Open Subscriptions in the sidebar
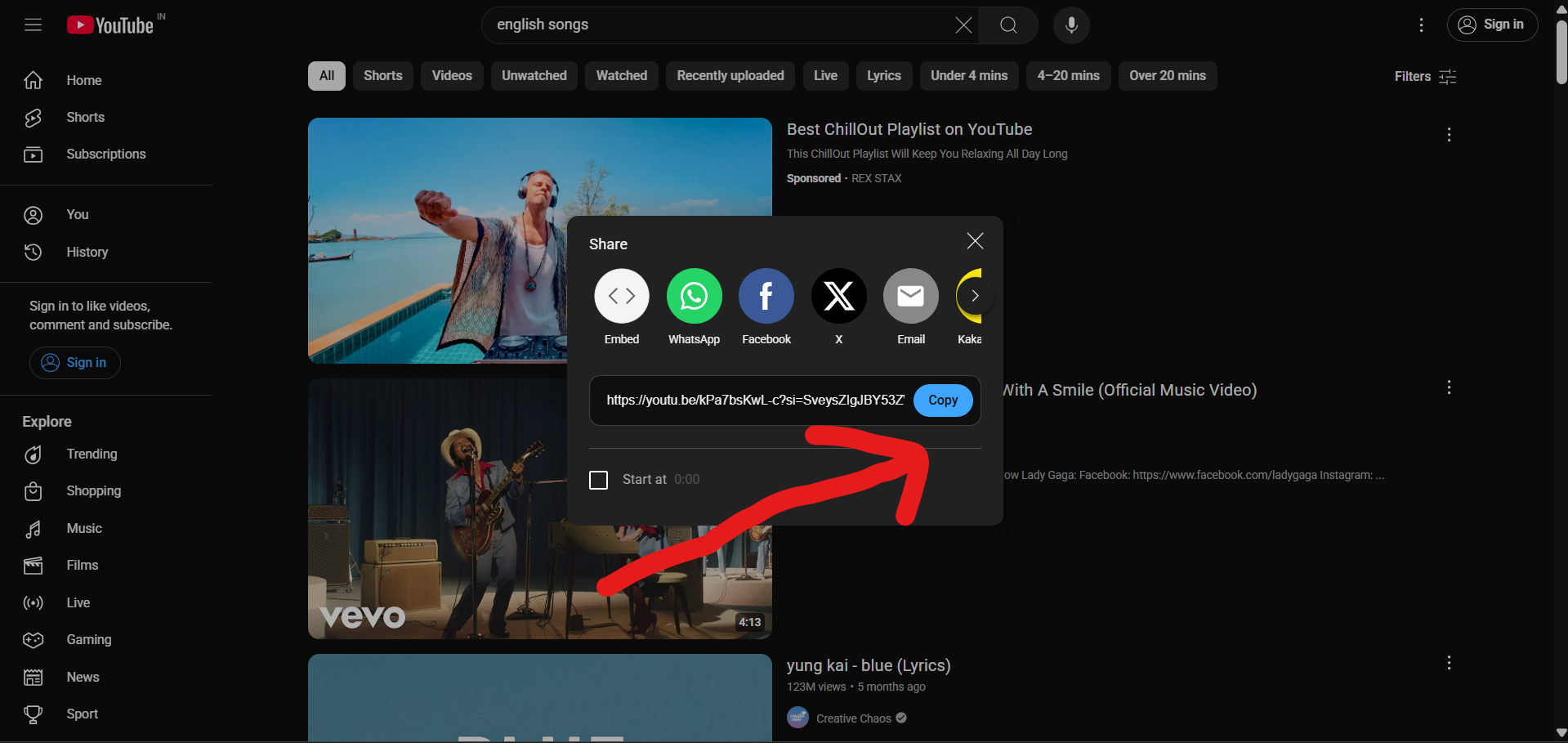The width and height of the screenshot is (1568, 743). pyautogui.click(x=106, y=154)
